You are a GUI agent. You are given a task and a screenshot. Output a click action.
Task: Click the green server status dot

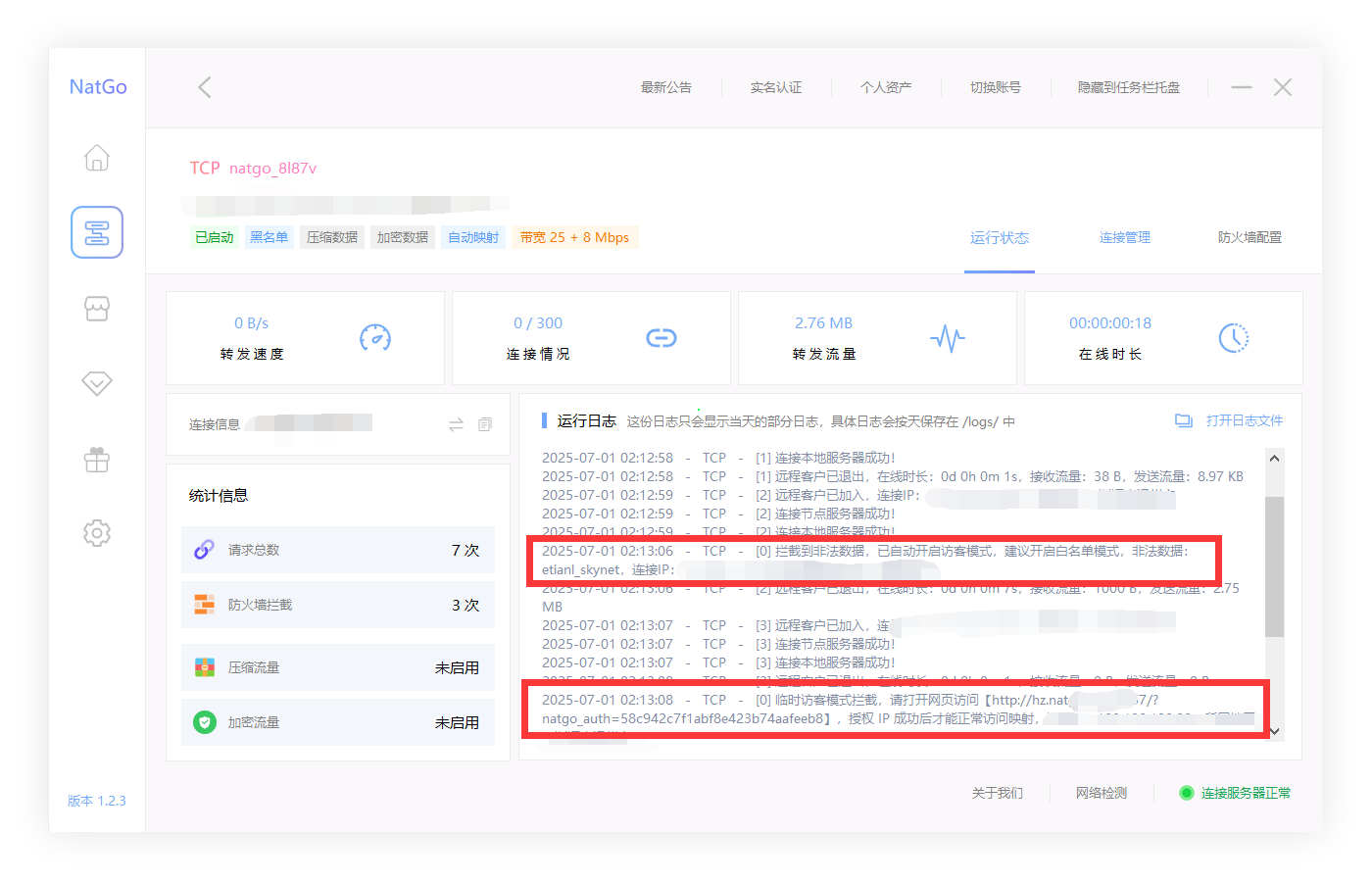pos(1186,793)
